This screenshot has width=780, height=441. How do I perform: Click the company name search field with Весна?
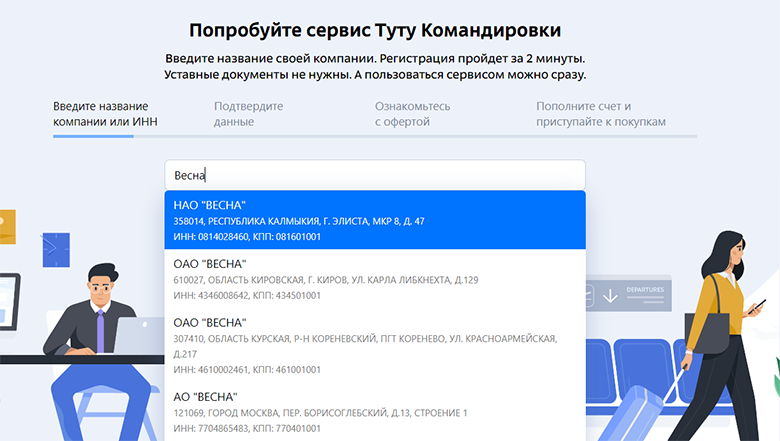(375, 175)
